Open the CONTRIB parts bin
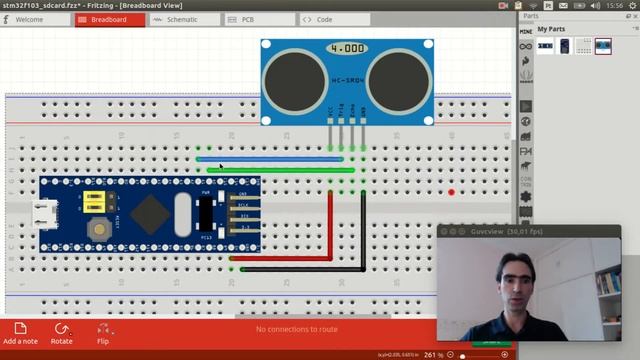Screen dimensions: 640x360 tap(526, 182)
